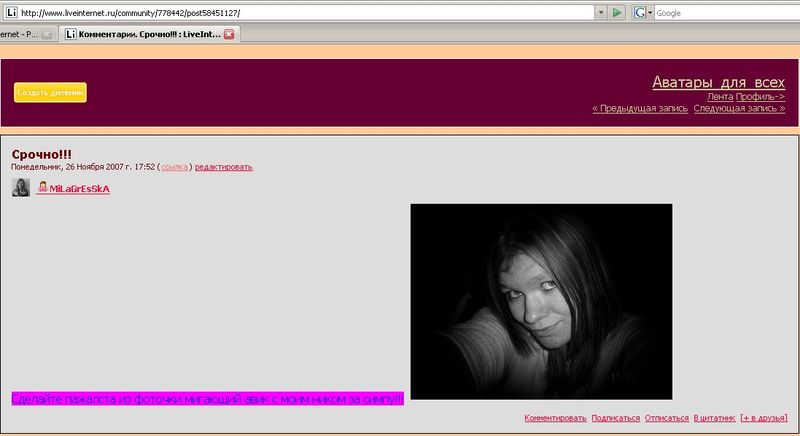Open the Аватары для всех community link
This screenshot has width=800, height=436.
[718, 82]
